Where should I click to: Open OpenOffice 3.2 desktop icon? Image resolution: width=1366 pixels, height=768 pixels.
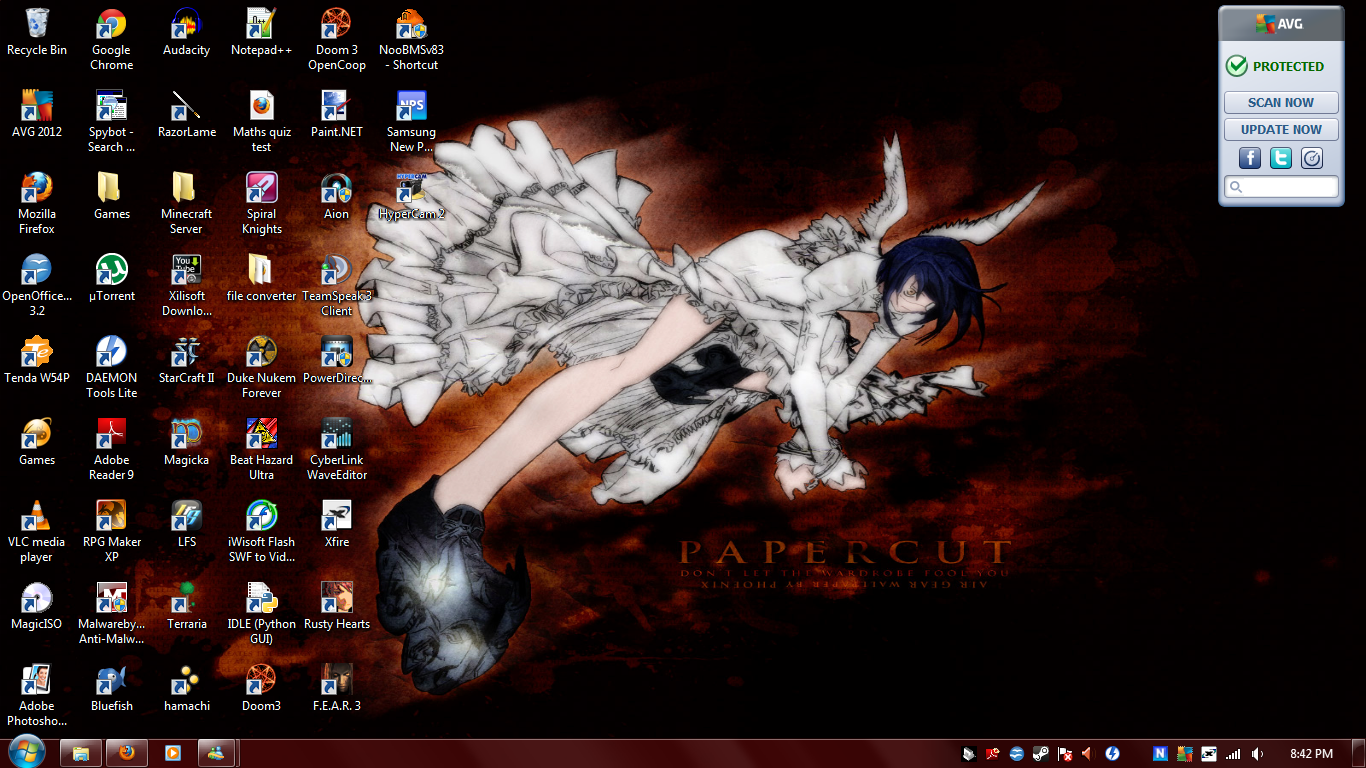pos(37,286)
